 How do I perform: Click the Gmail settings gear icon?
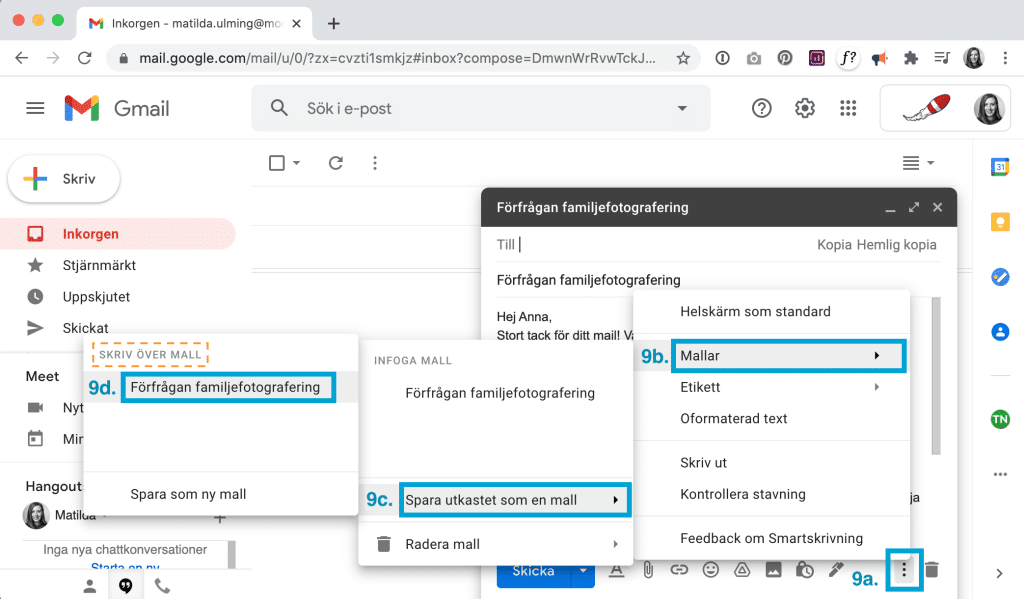click(x=804, y=108)
